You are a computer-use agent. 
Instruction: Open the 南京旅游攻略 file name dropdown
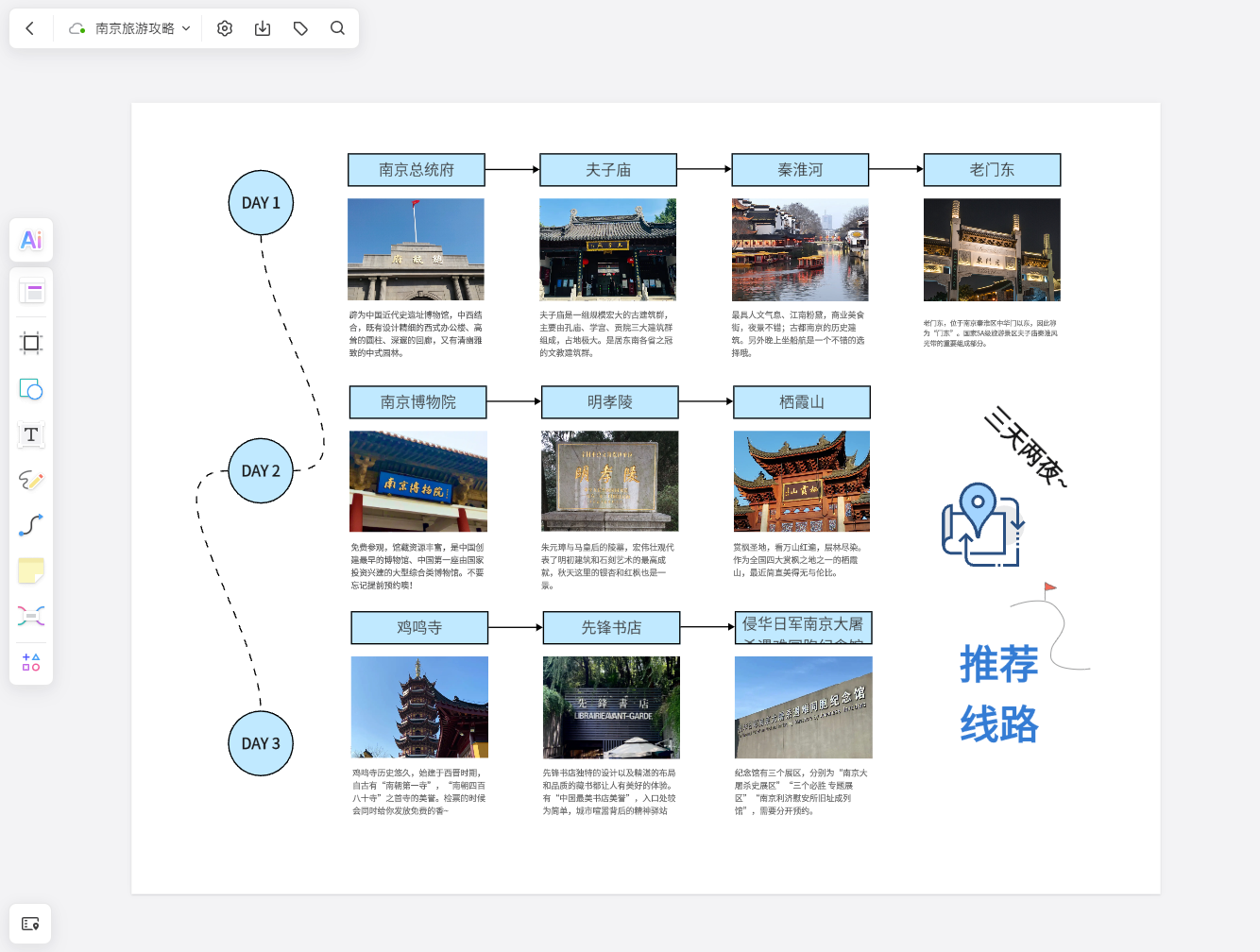tap(143, 28)
